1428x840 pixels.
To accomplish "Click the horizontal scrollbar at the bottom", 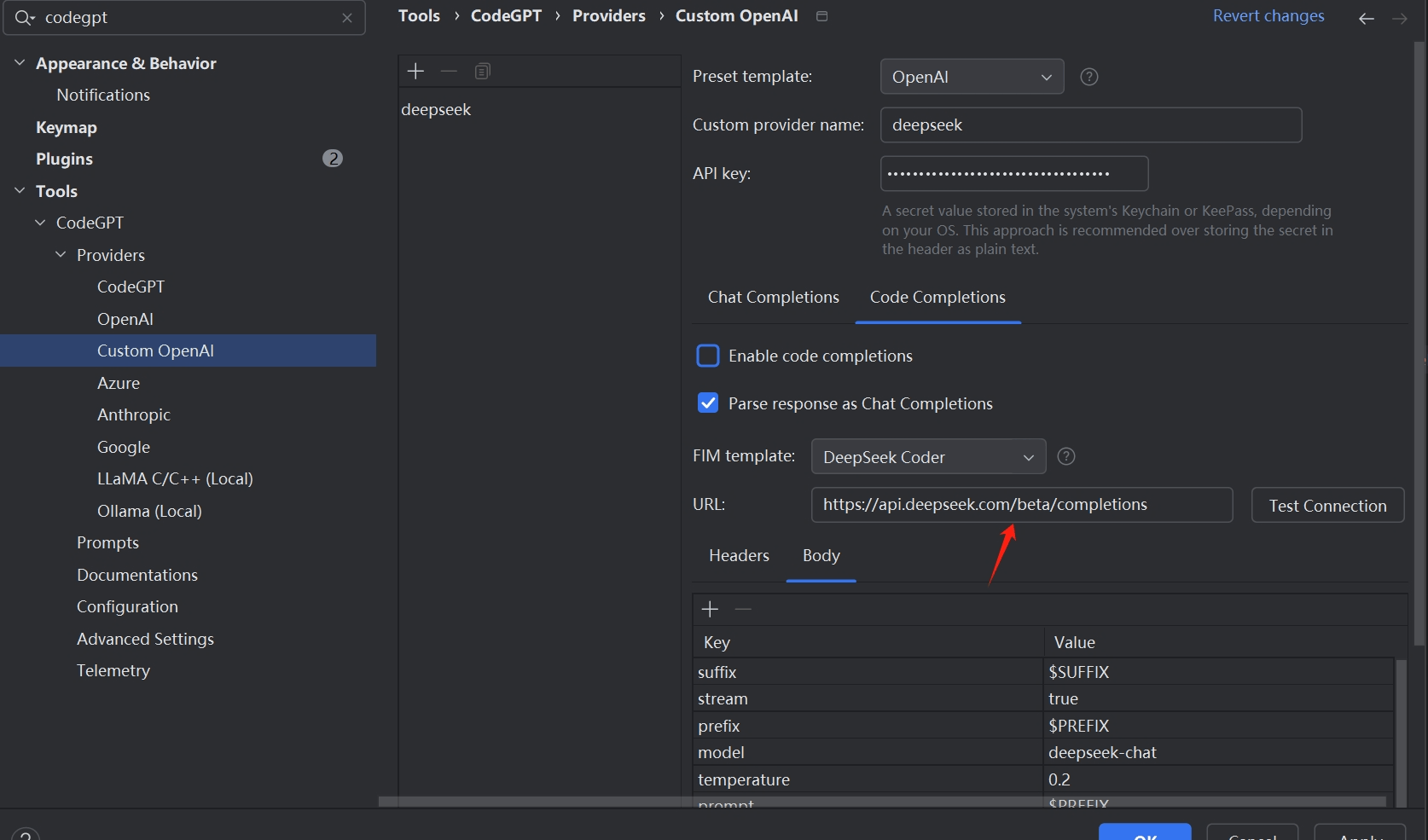I will 883,802.
